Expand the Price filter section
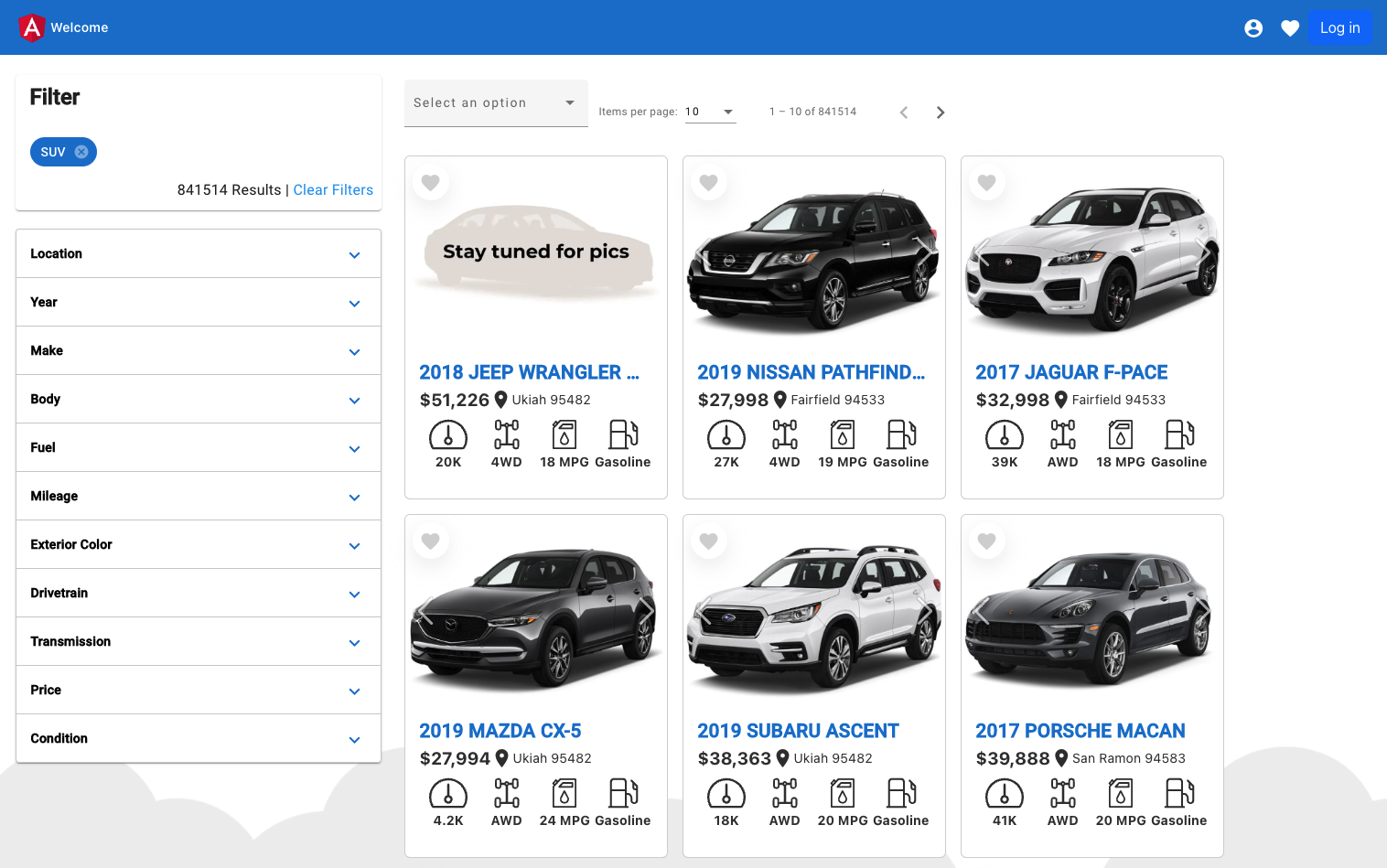 coord(199,690)
